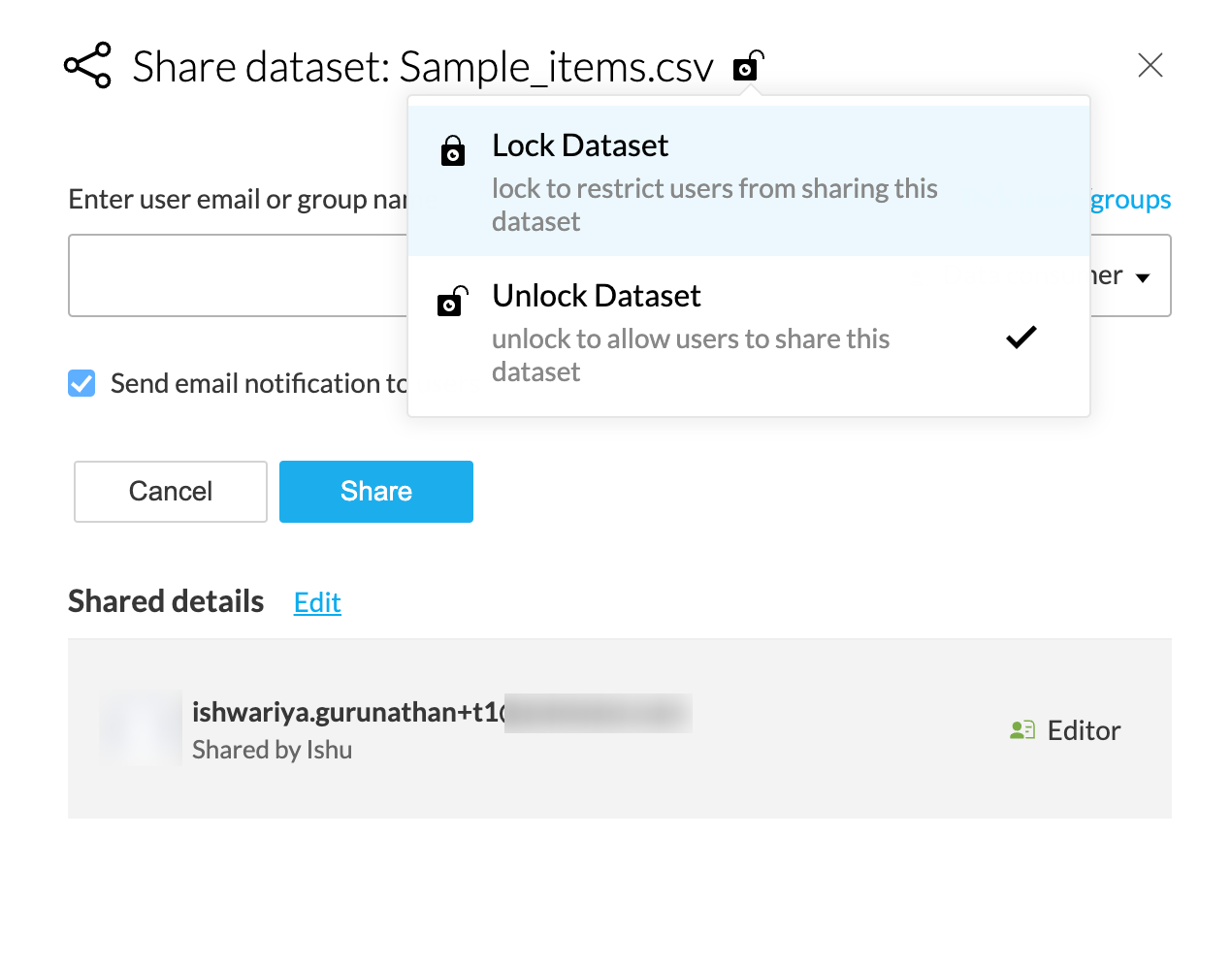
Task: Click the shared user's avatar thumbnail
Action: [142, 728]
